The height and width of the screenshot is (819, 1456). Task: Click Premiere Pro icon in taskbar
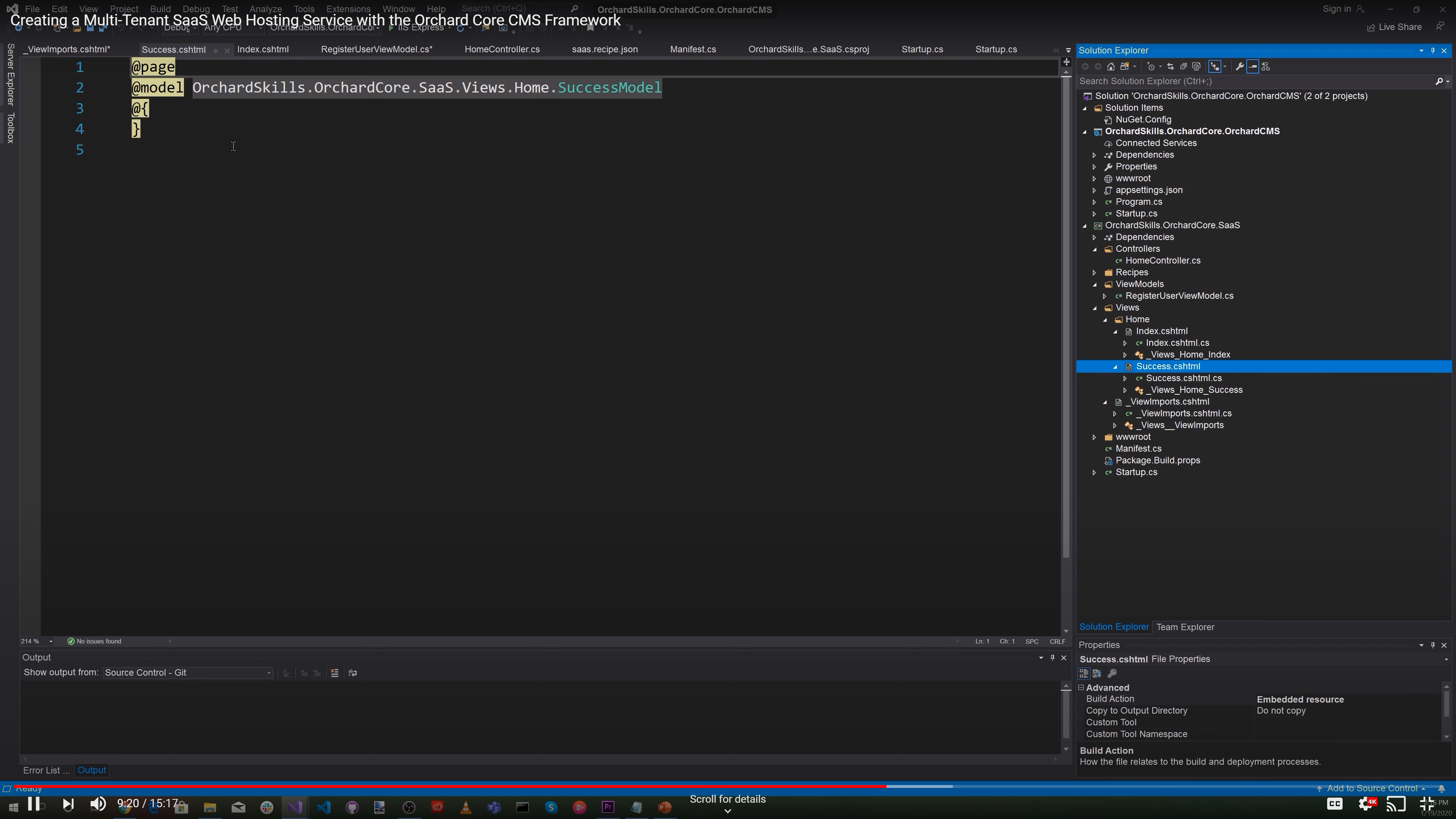pos(607,807)
